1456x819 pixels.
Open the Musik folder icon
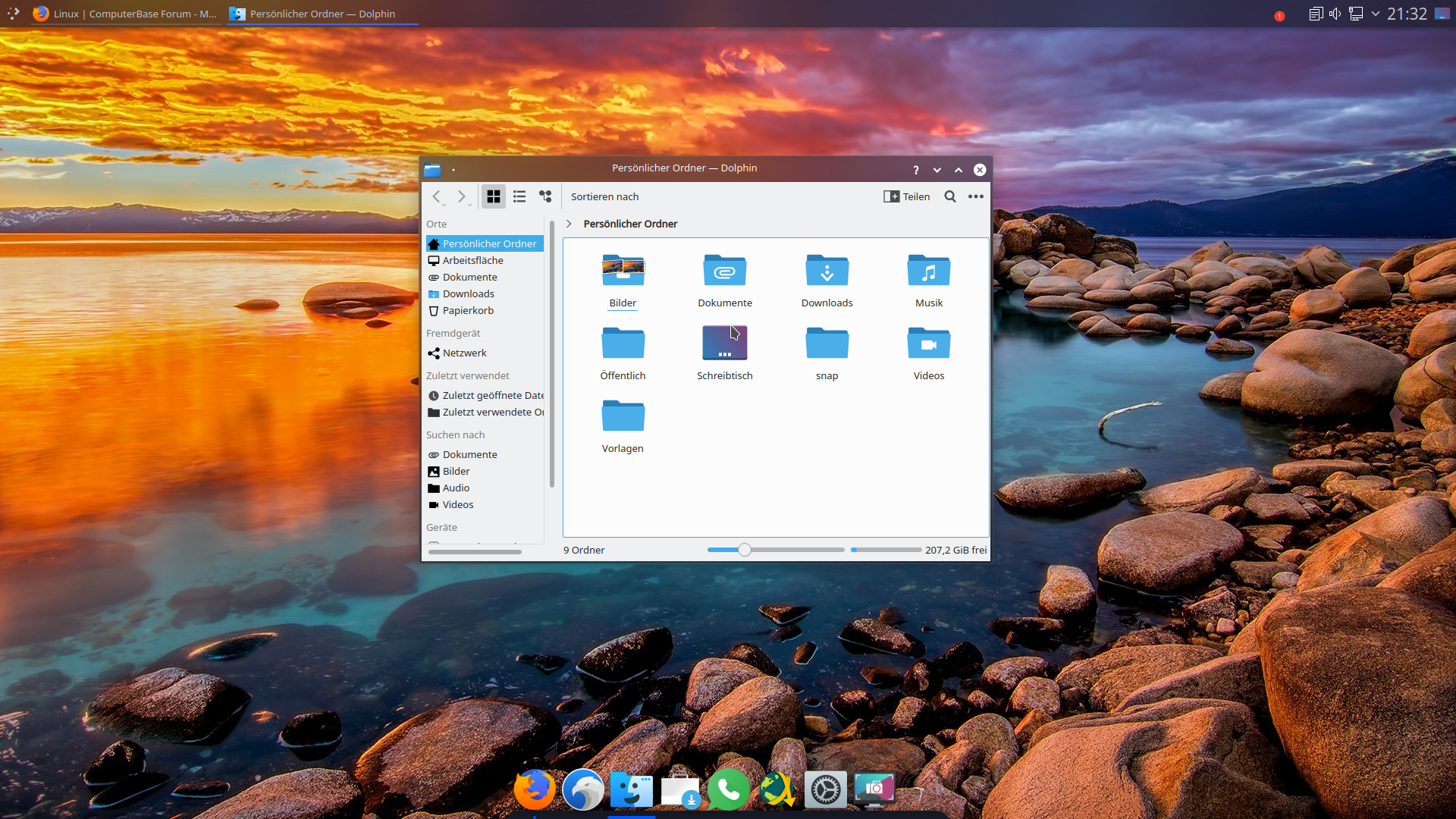point(928,271)
